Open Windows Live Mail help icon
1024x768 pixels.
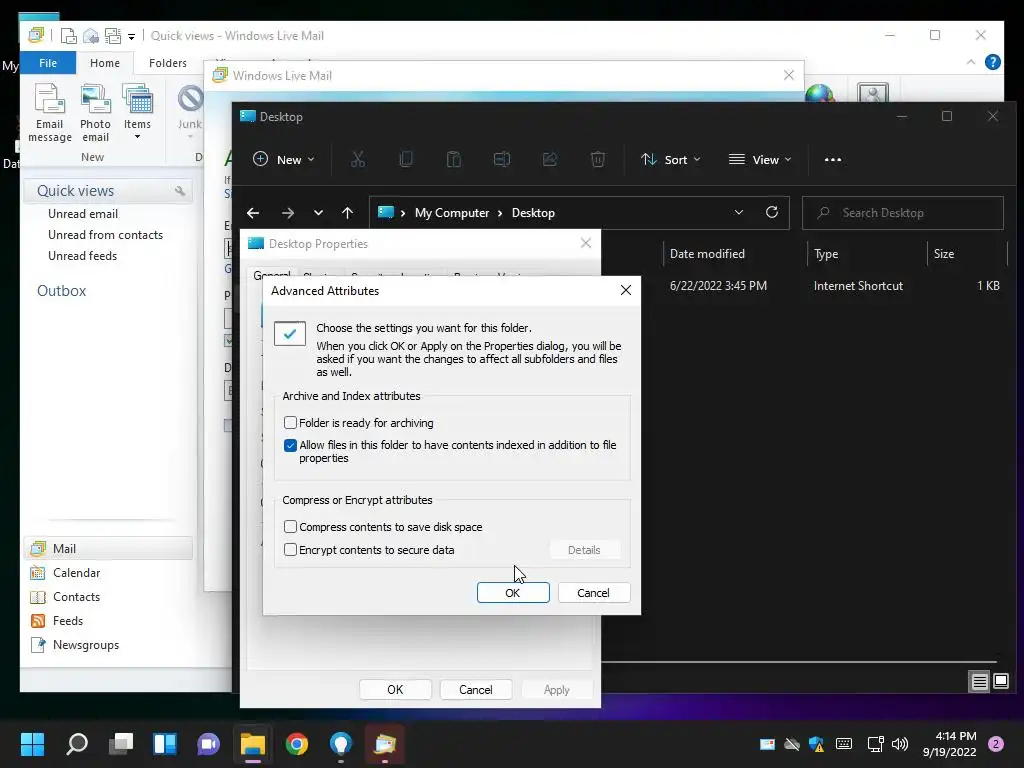point(993,62)
